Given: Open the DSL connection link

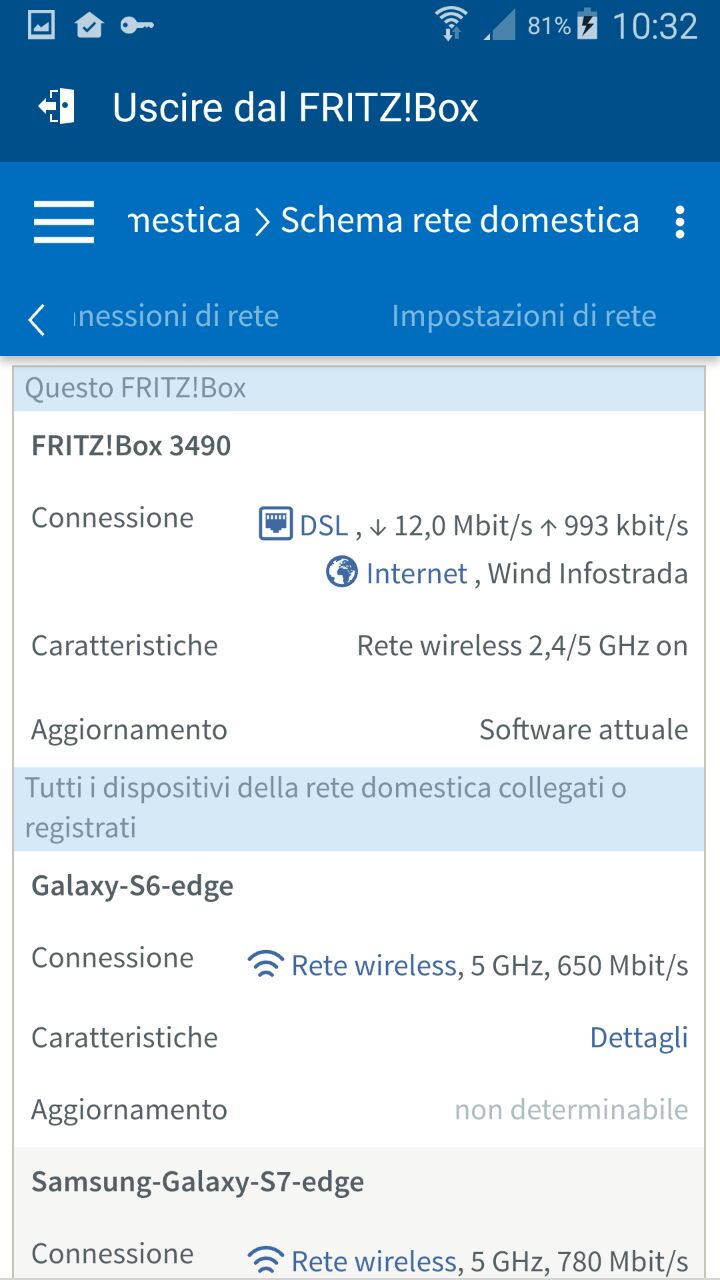Looking at the screenshot, I should [324, 525].
